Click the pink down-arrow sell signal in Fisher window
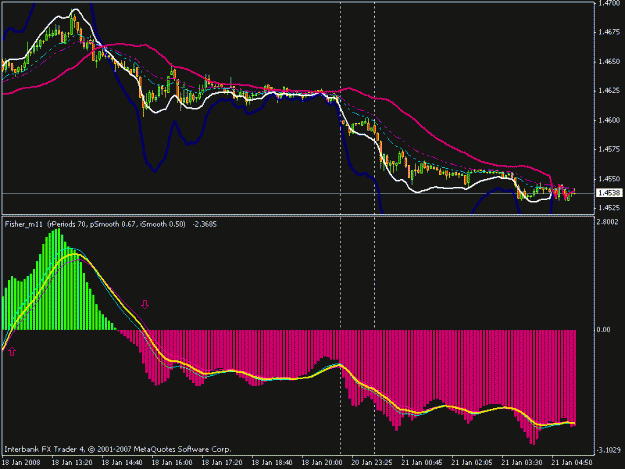This screenshot has width=625, height=469. pos(145,305)
